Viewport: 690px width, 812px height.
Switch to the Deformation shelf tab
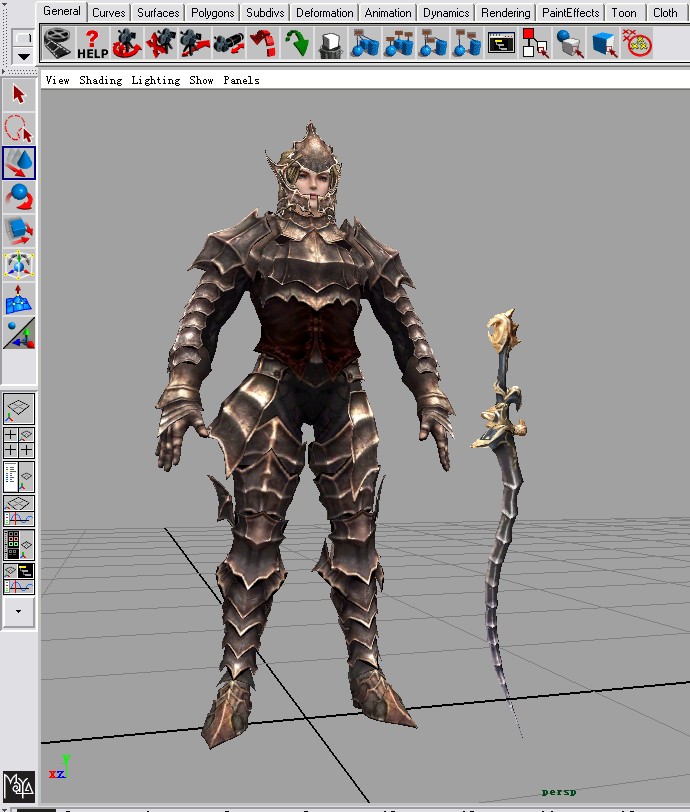click(x=324, y=12)
